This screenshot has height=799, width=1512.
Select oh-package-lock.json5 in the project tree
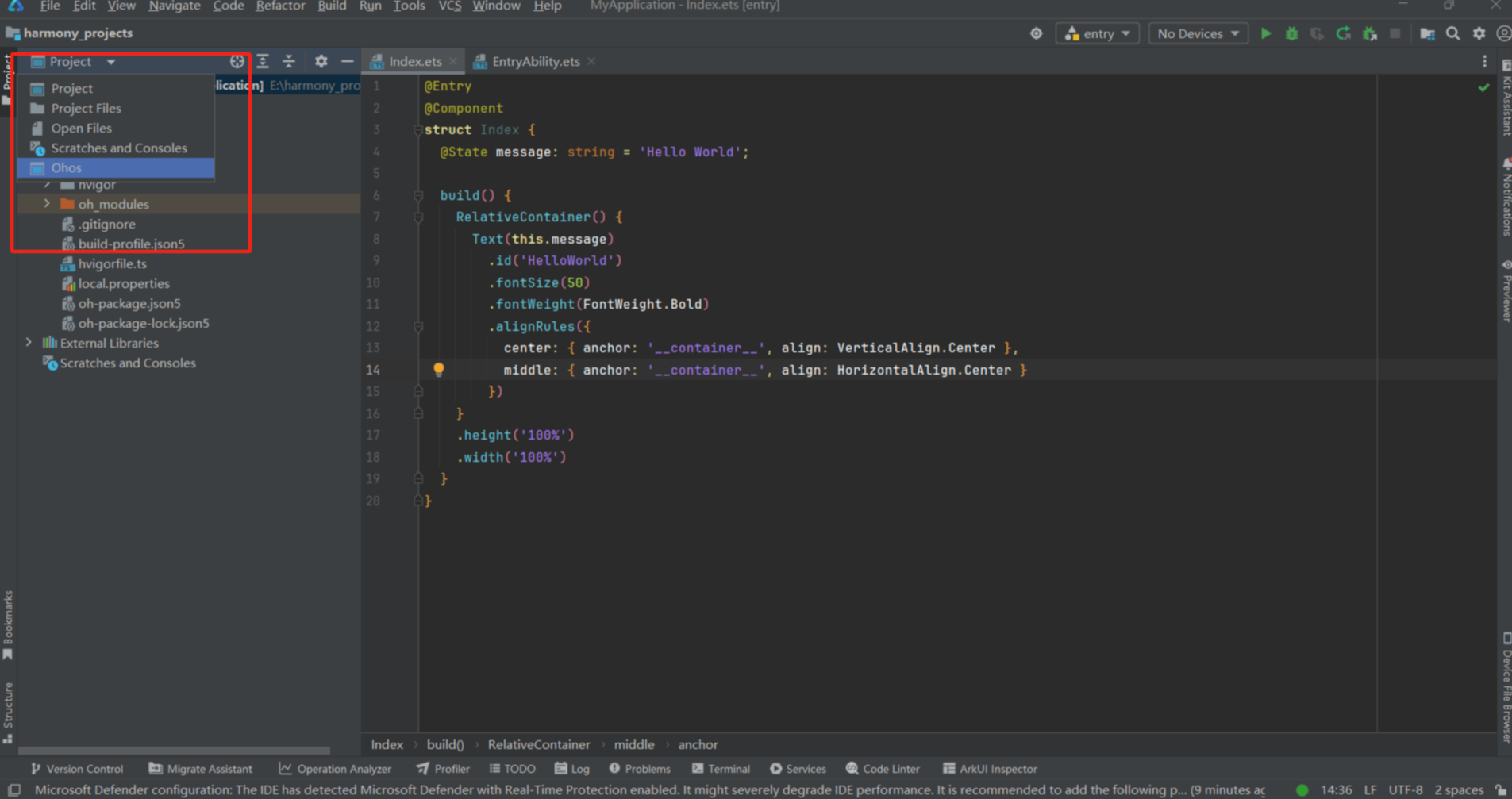tap(143, 323)
